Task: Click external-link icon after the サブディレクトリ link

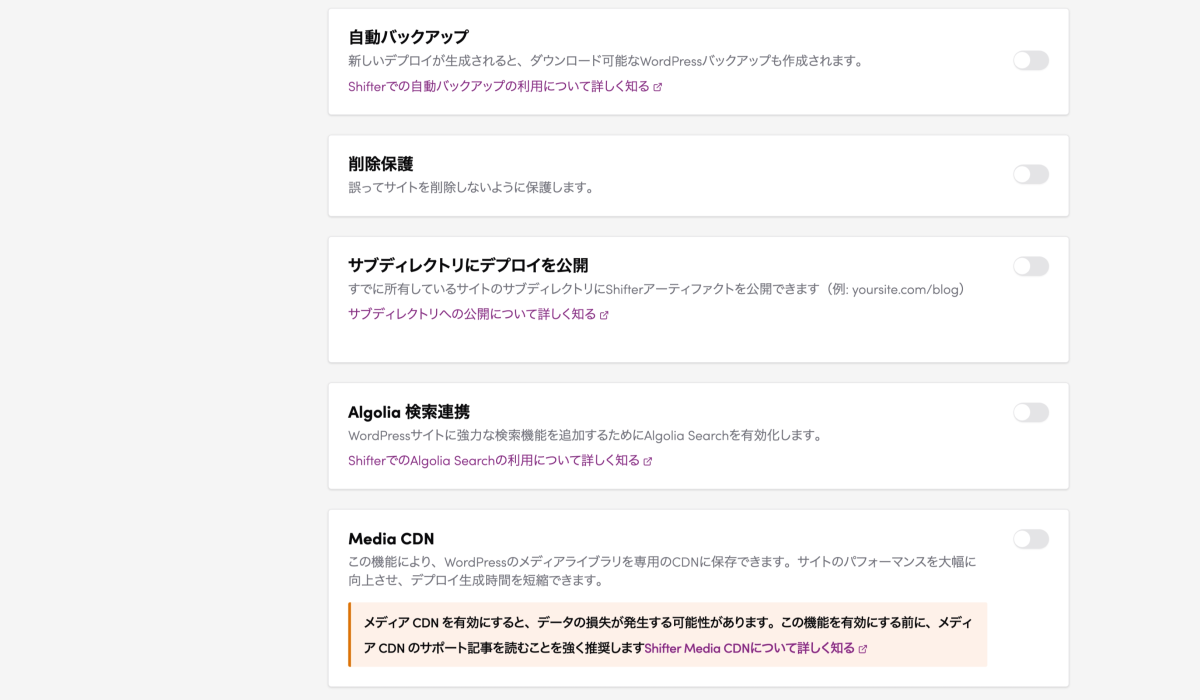Action: coord(604,315)
